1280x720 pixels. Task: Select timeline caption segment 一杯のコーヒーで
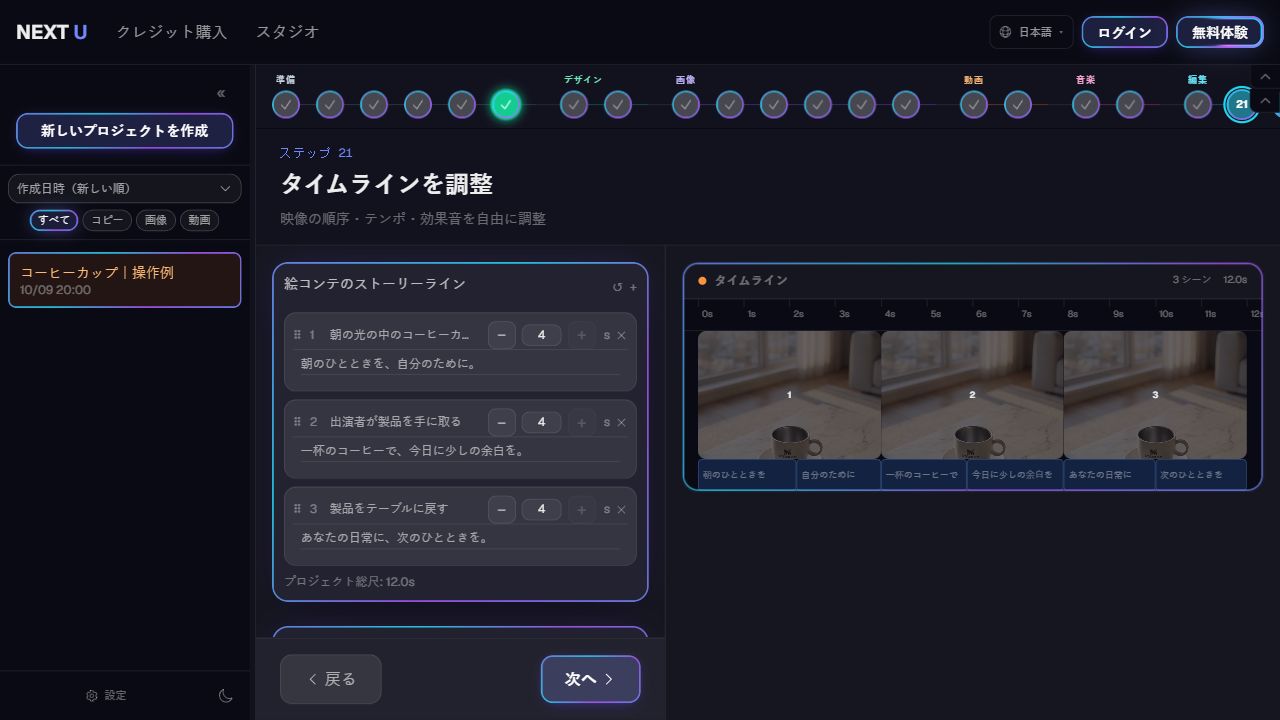923,475
